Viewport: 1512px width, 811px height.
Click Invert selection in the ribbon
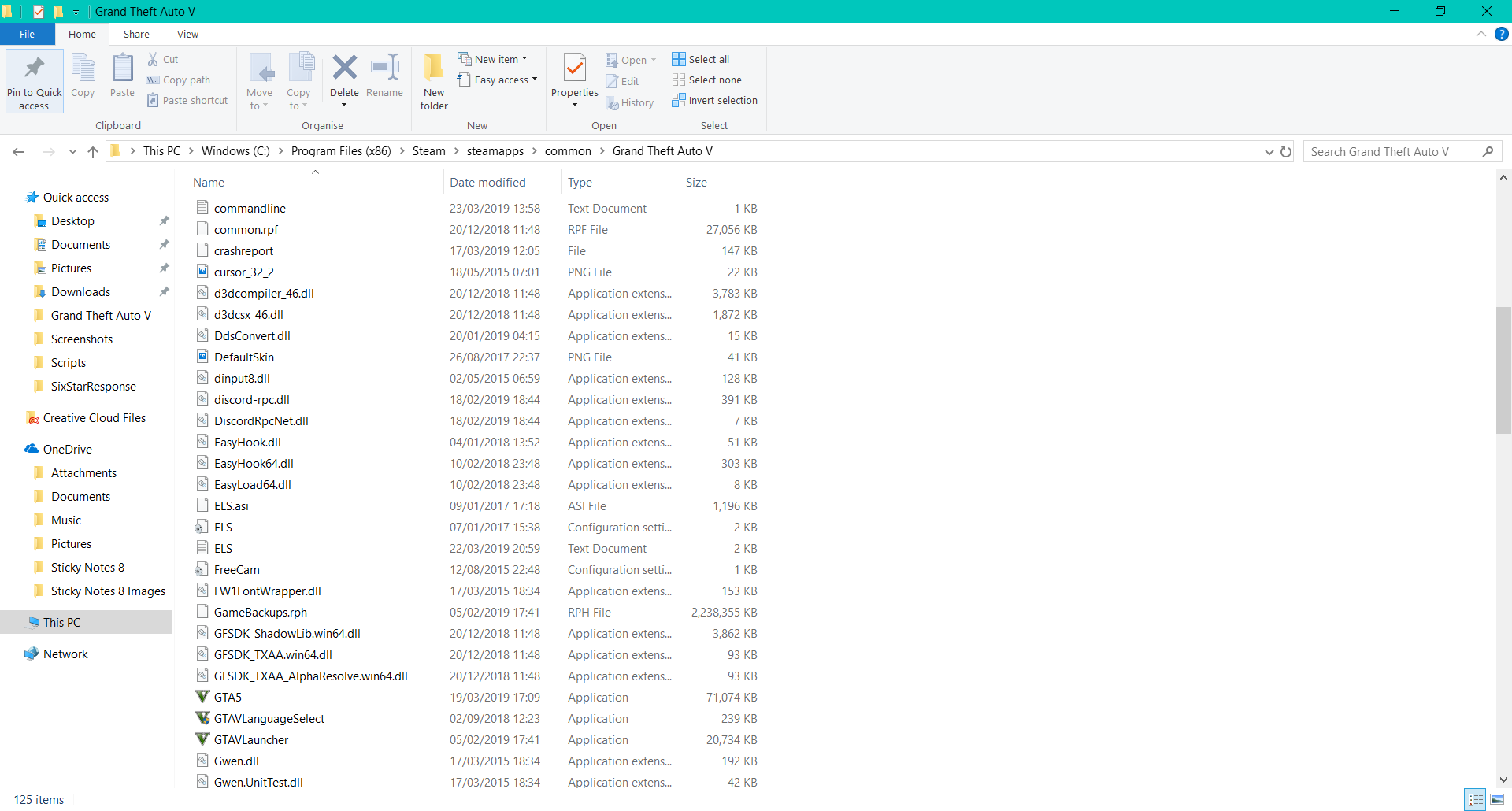714,101
